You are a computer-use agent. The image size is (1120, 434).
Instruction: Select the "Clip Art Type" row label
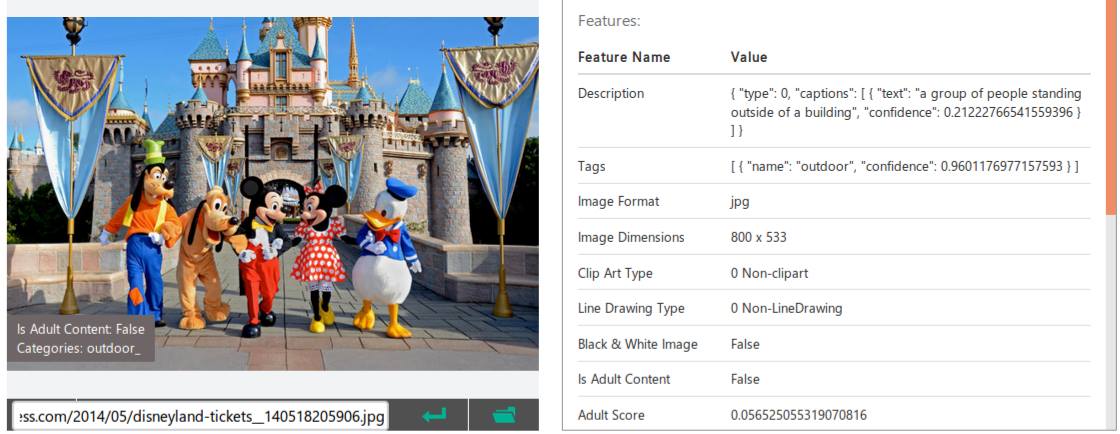tap(615, 273)
